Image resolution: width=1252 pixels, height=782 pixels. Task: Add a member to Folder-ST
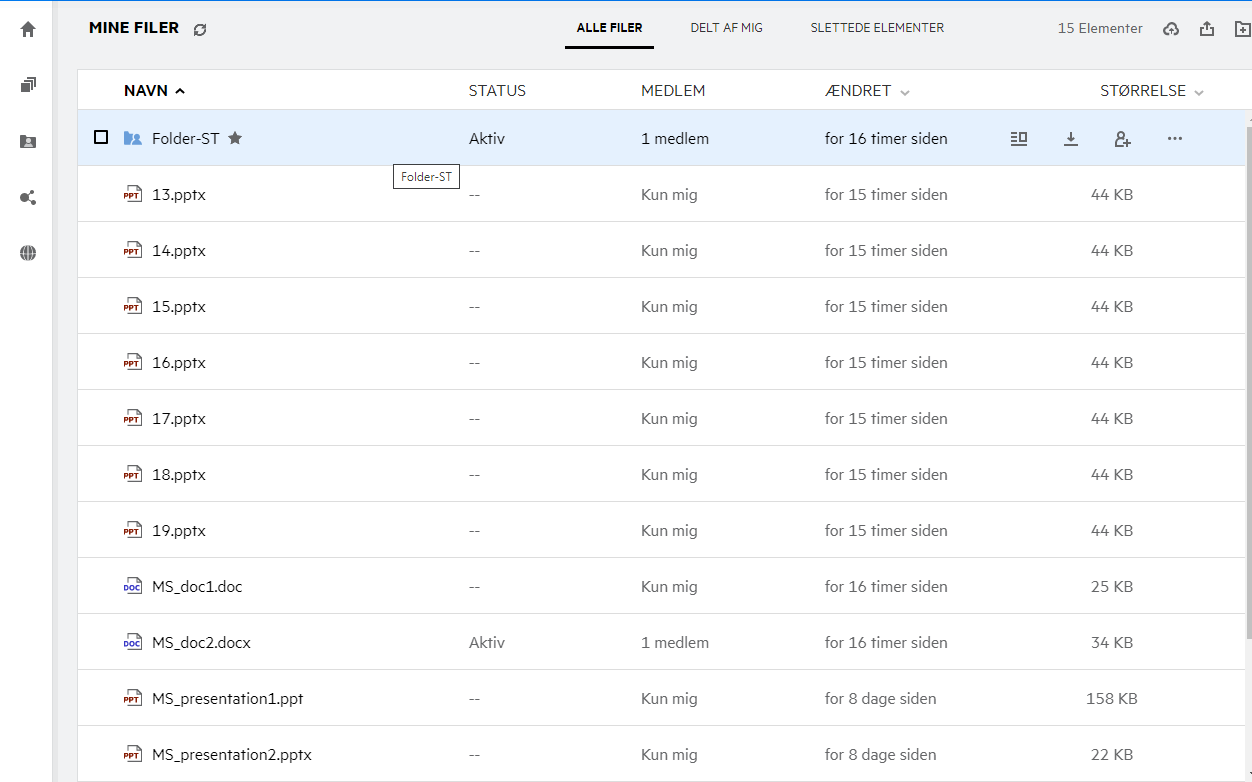tap(1122, 139)
